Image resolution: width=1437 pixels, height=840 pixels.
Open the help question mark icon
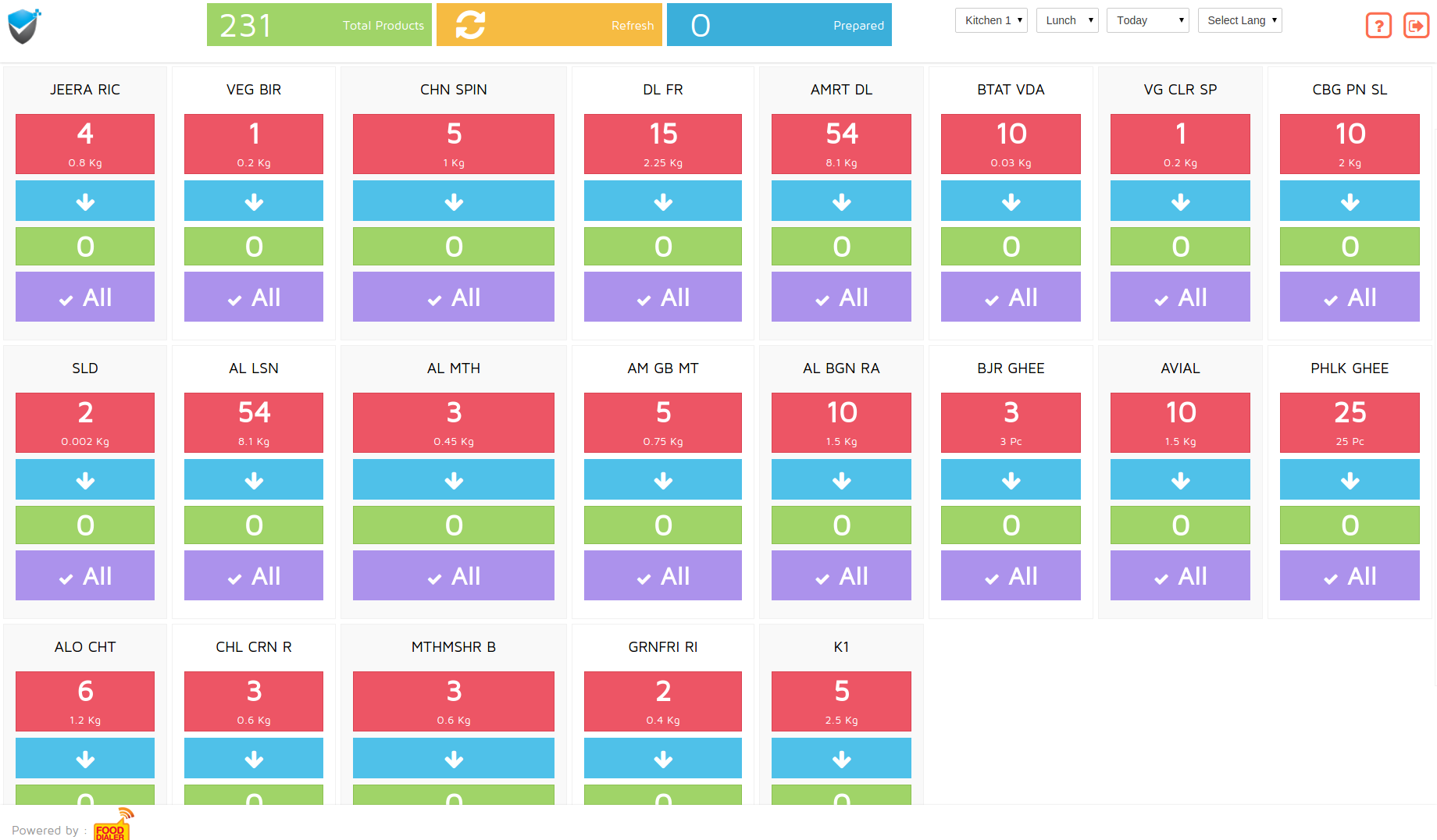click(x=1378, y=26)
